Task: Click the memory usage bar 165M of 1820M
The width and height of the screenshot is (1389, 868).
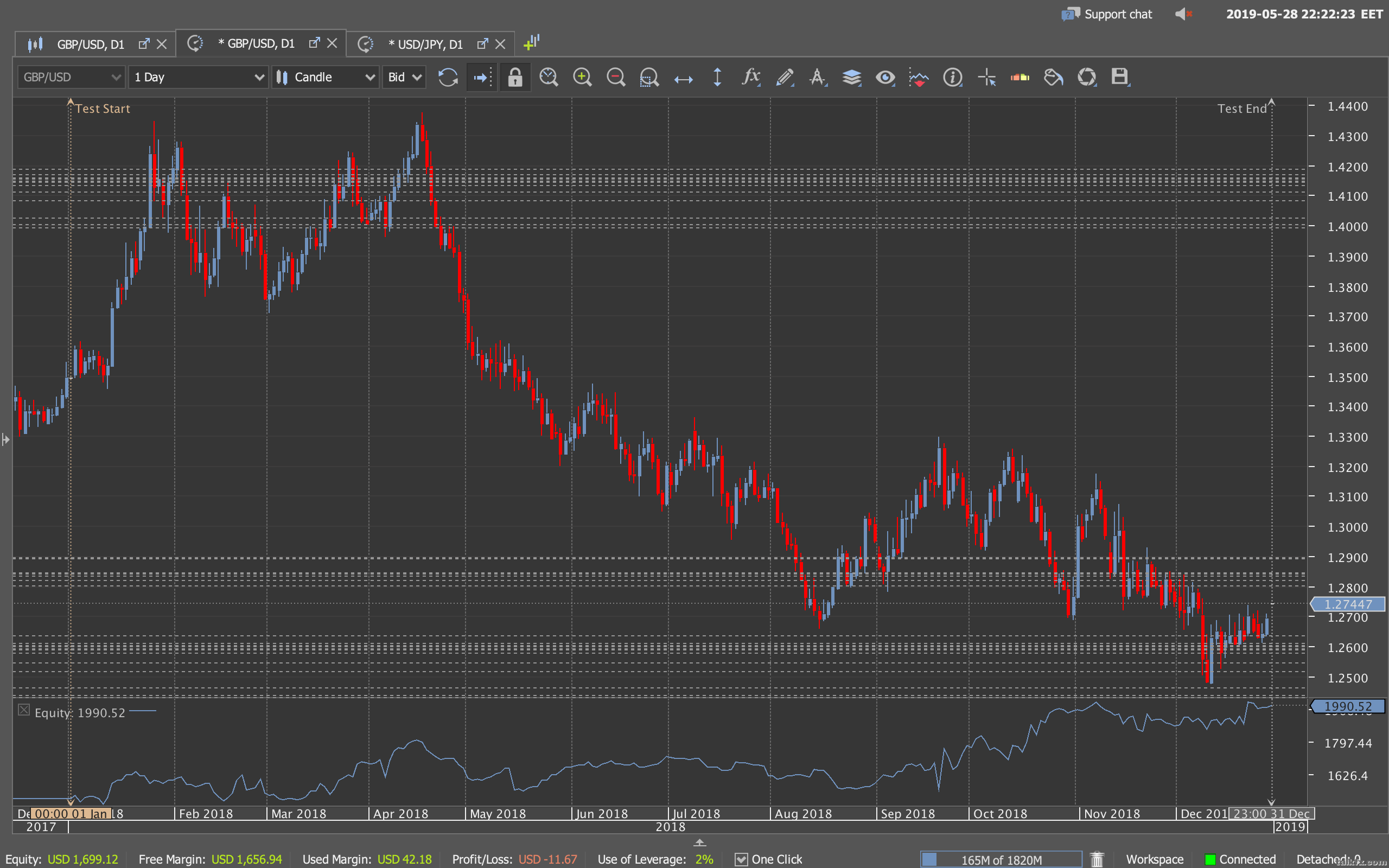Action: pos(1001,859)
